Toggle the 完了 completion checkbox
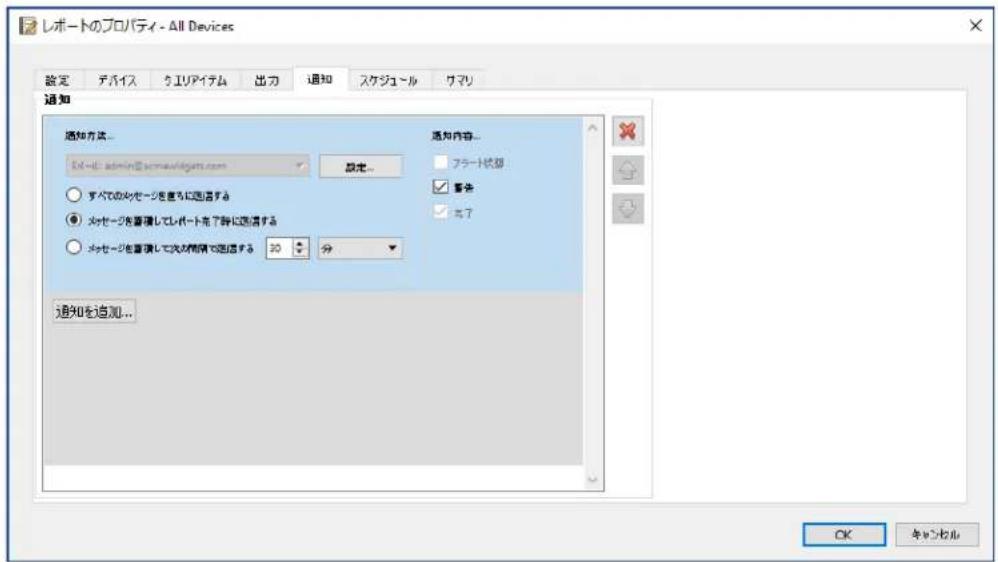The height and width of the screenshot is (562, 998). (440, 212)
